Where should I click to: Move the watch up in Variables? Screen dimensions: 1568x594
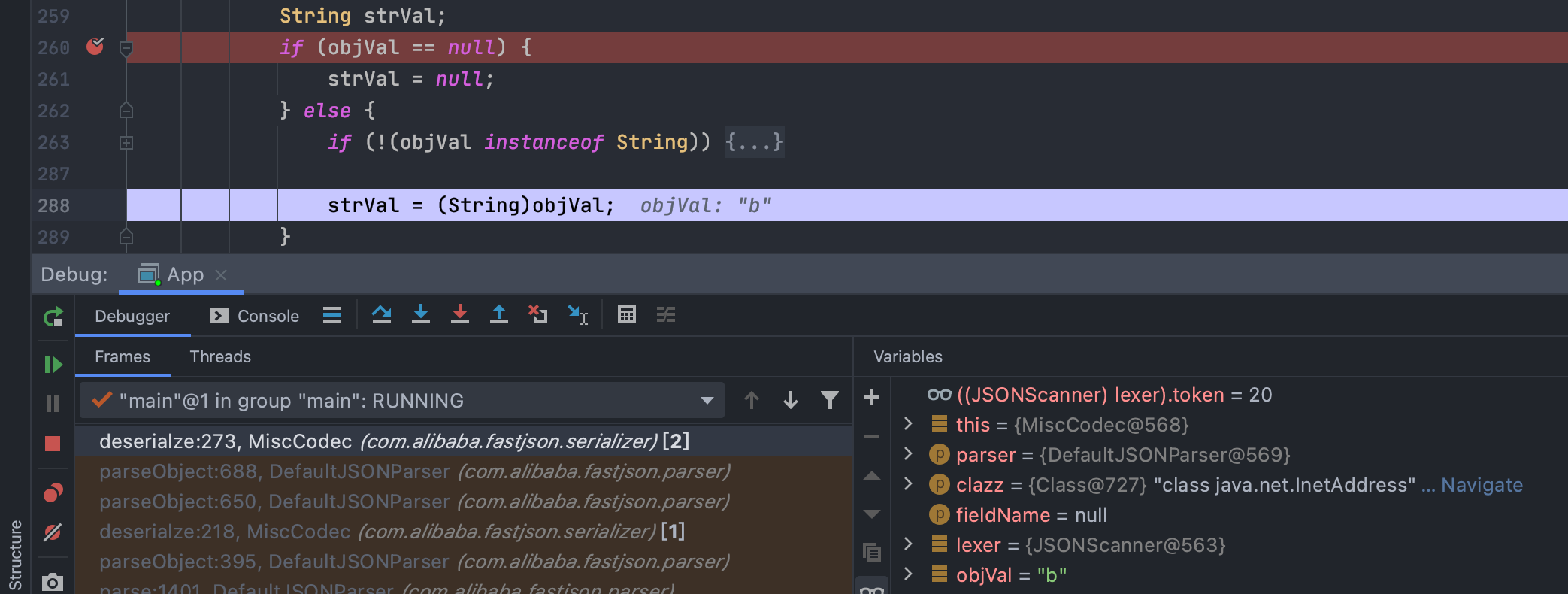pos(872,475)
